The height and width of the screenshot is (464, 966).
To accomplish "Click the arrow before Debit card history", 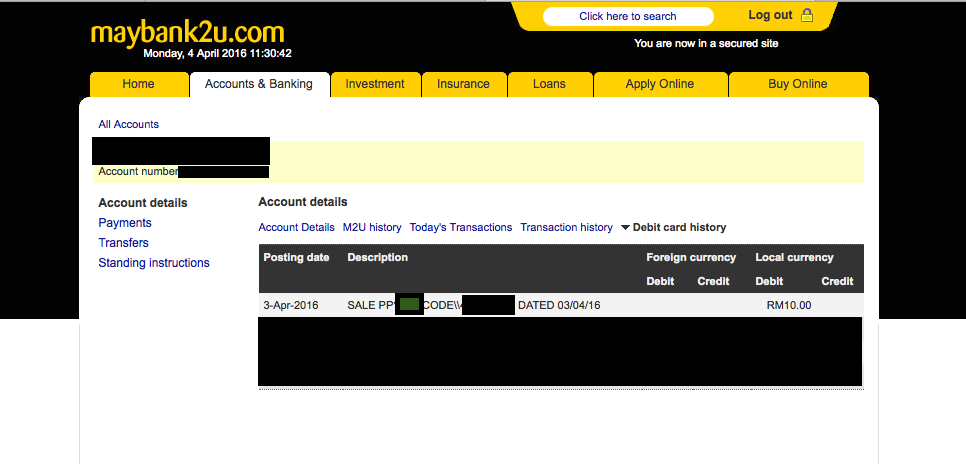I will pos(625,227).
